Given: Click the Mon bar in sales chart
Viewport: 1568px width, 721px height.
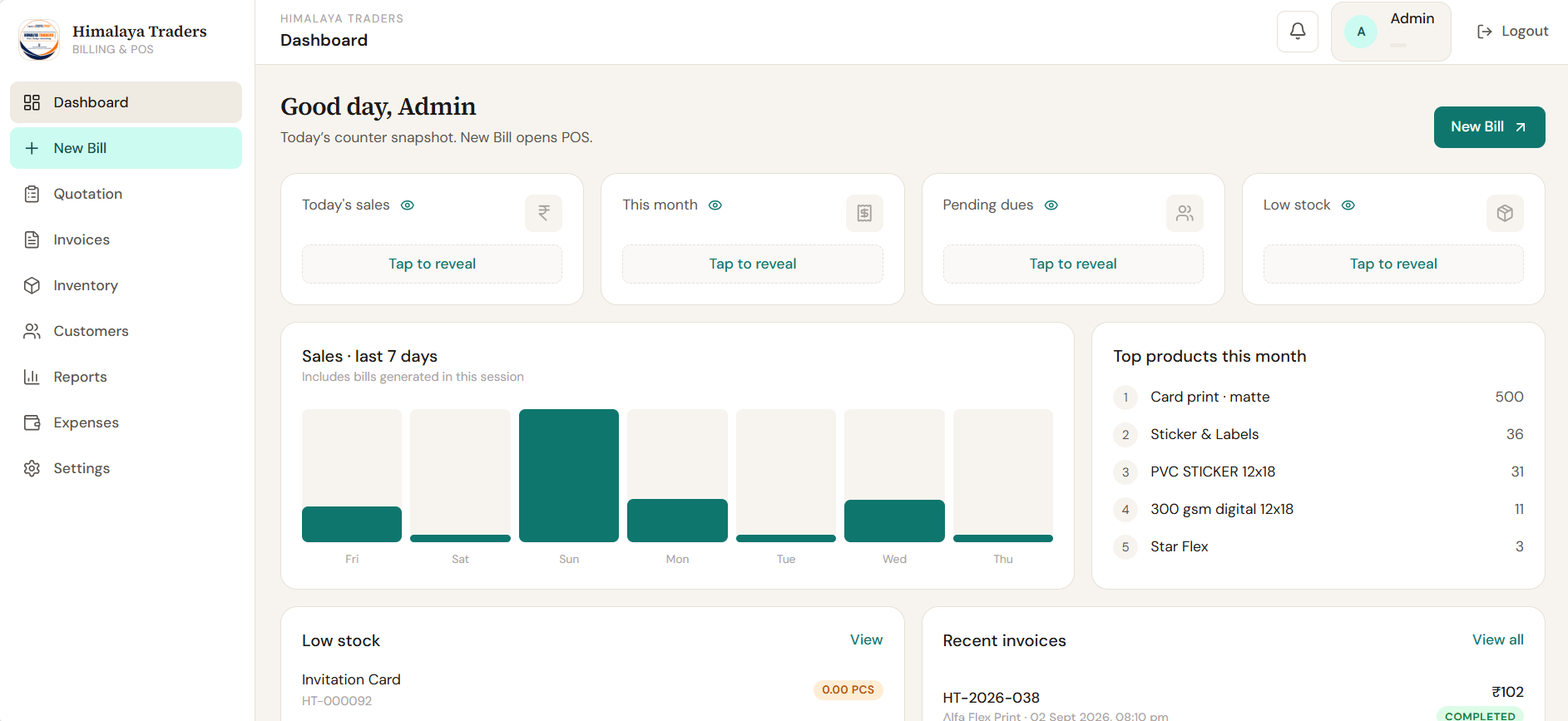Looking at the screenshot, I should pos(677,521).
